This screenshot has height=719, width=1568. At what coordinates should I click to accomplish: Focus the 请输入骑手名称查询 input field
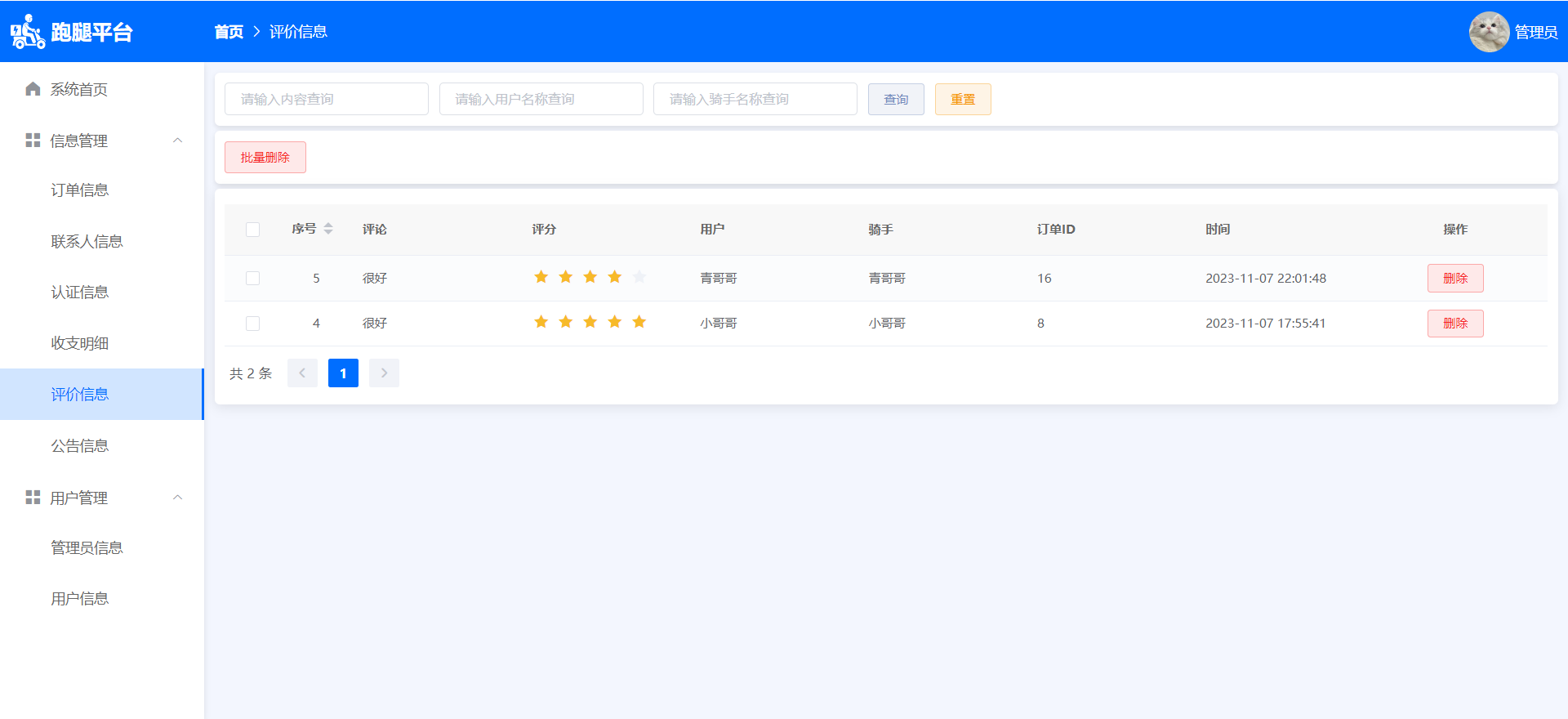(755, 99)
